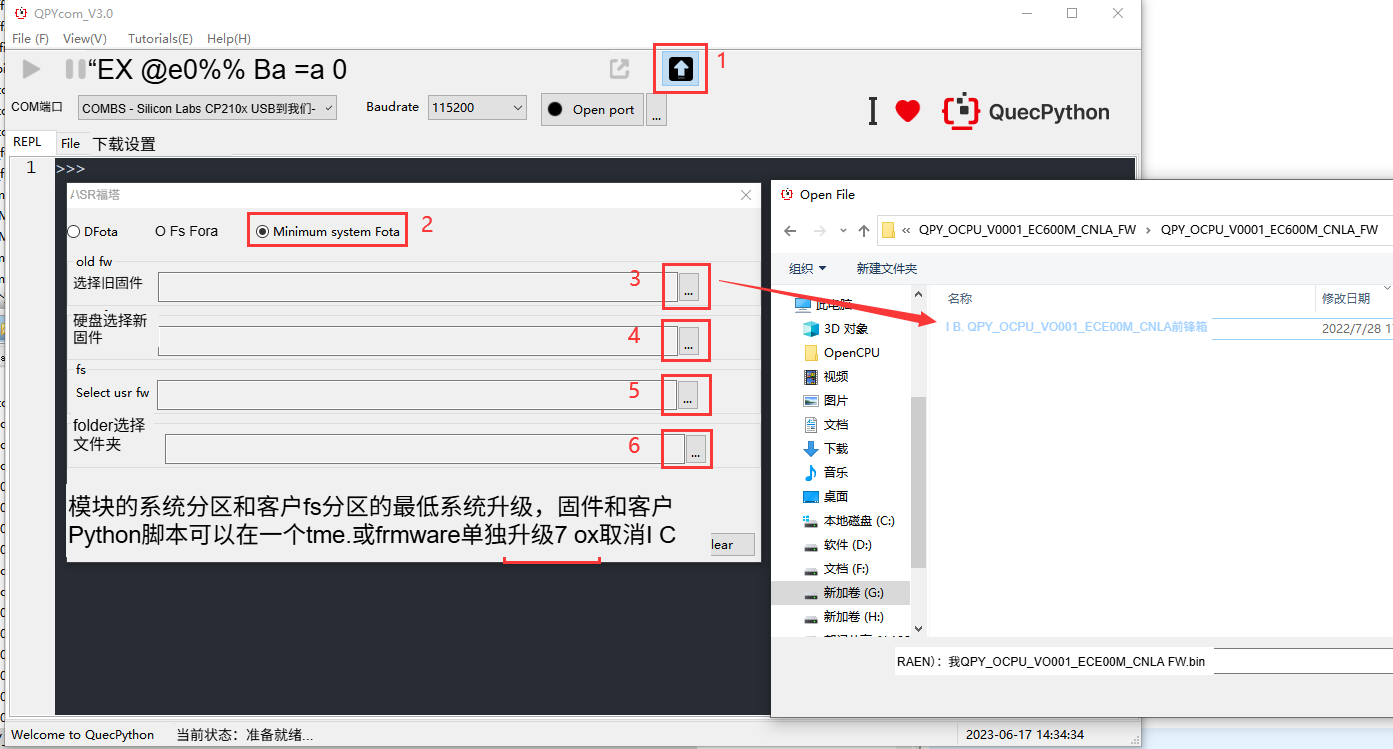The width and height of the screenshot is (1393, 749).
Task: Click the 当前状态：准备就绪 status text
Action: (x=245, y=735)
